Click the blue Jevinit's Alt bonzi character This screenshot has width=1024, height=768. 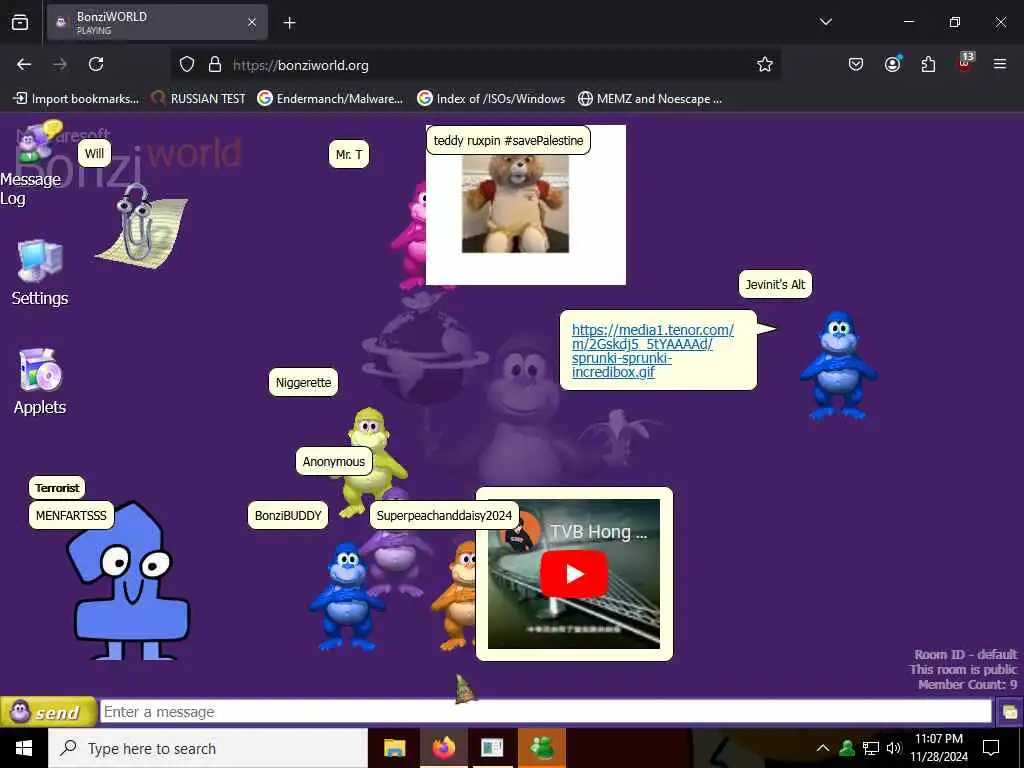pos(839,364)
